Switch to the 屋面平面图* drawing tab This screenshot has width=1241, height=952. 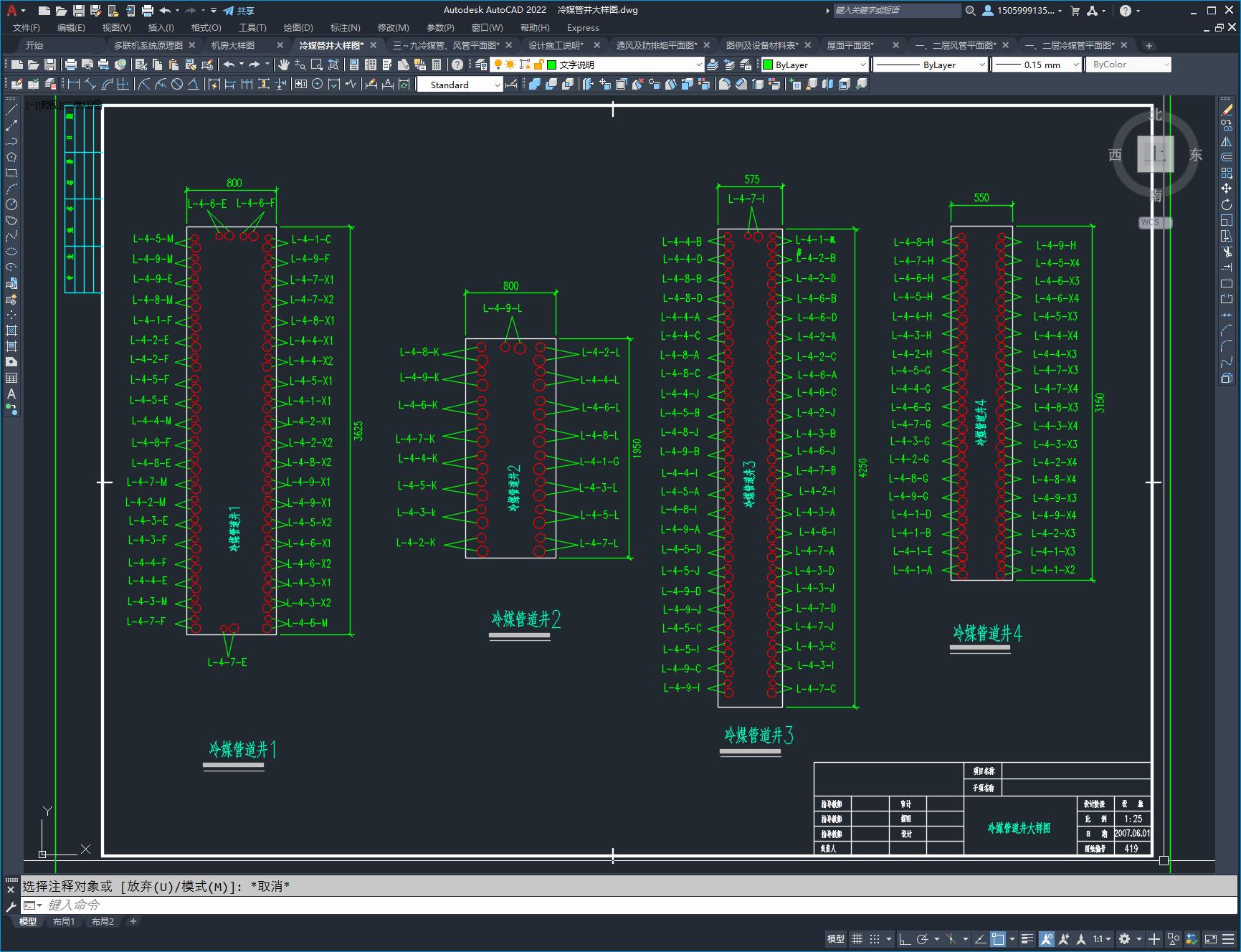point(850,45)
